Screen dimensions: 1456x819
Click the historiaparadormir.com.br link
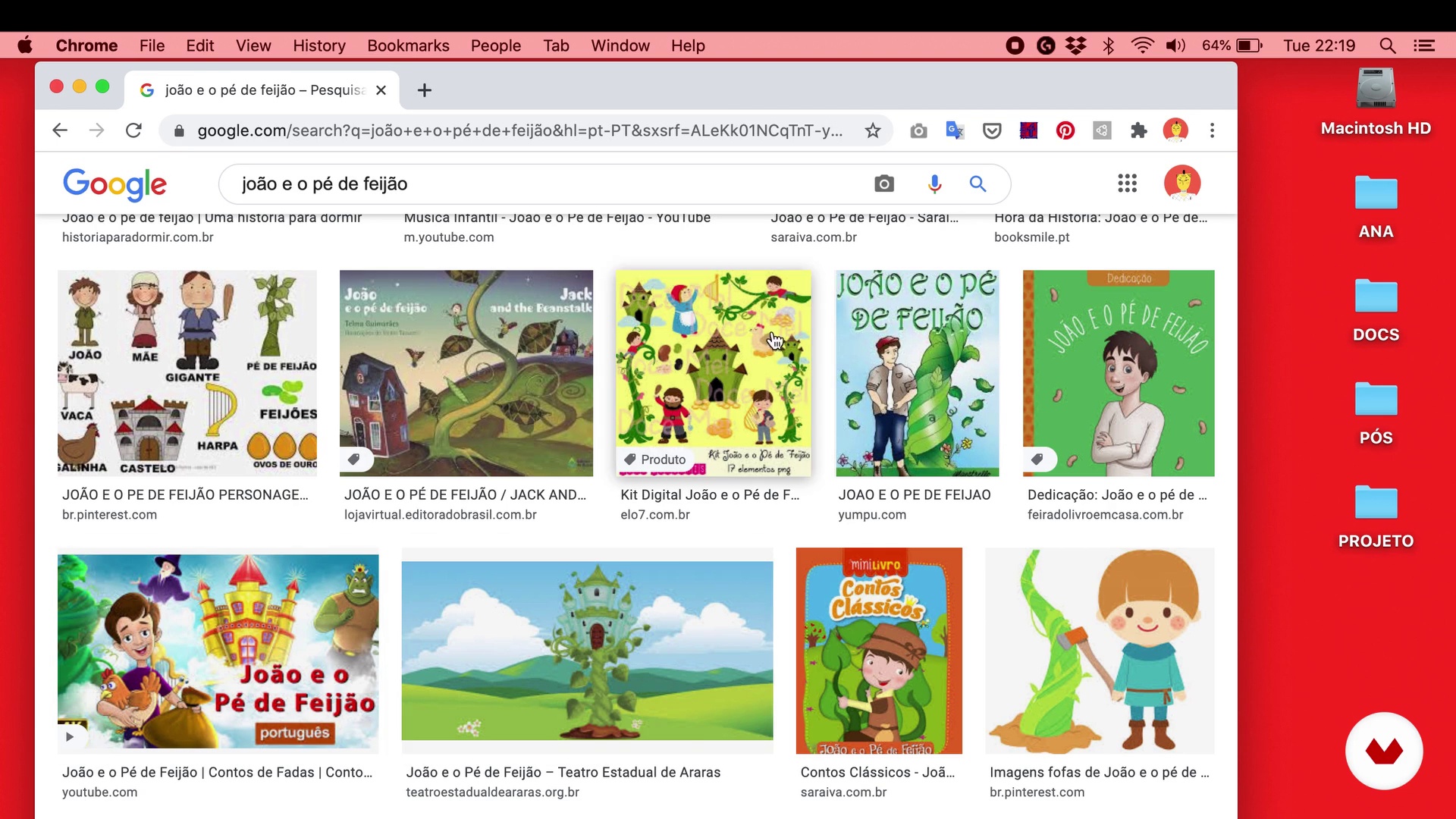(x=138, y=237)
